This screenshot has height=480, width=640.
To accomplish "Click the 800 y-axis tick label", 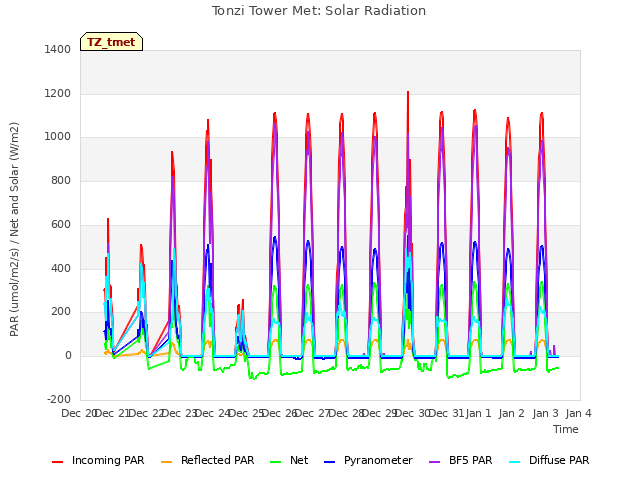I will coord(61,180).
